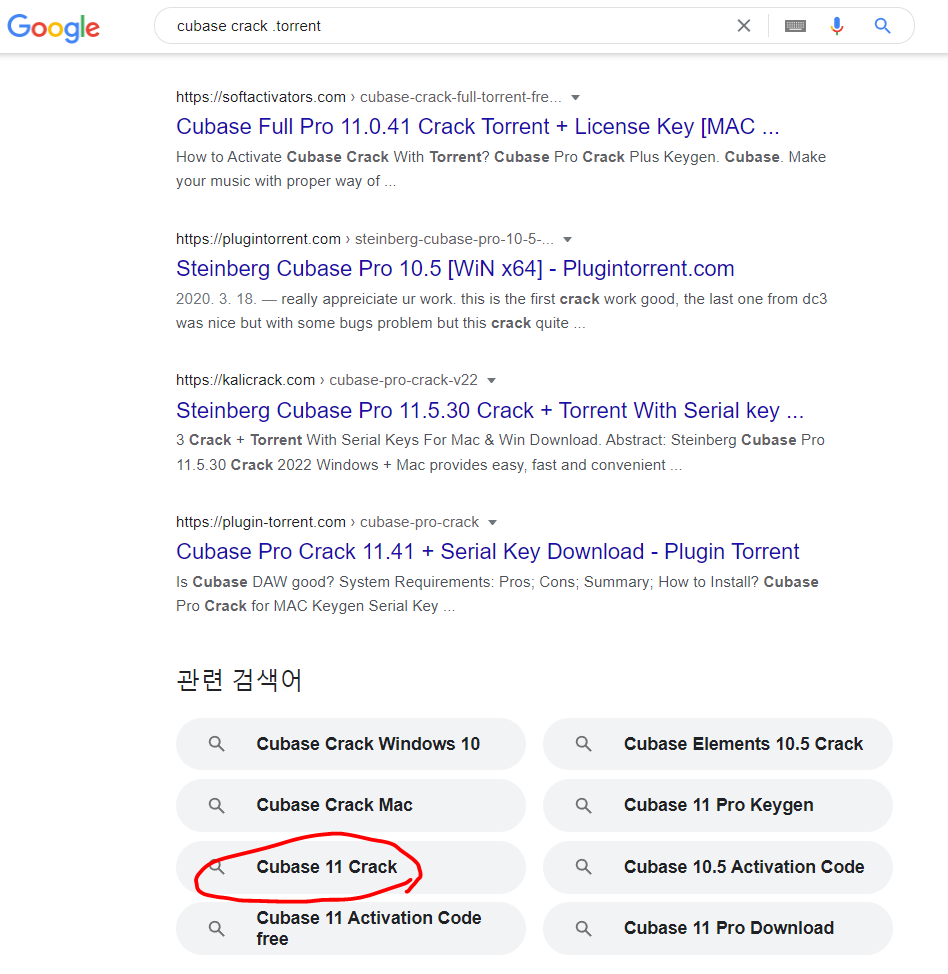
Task: Clear the search box with X icon
Action: click(744, 25)
